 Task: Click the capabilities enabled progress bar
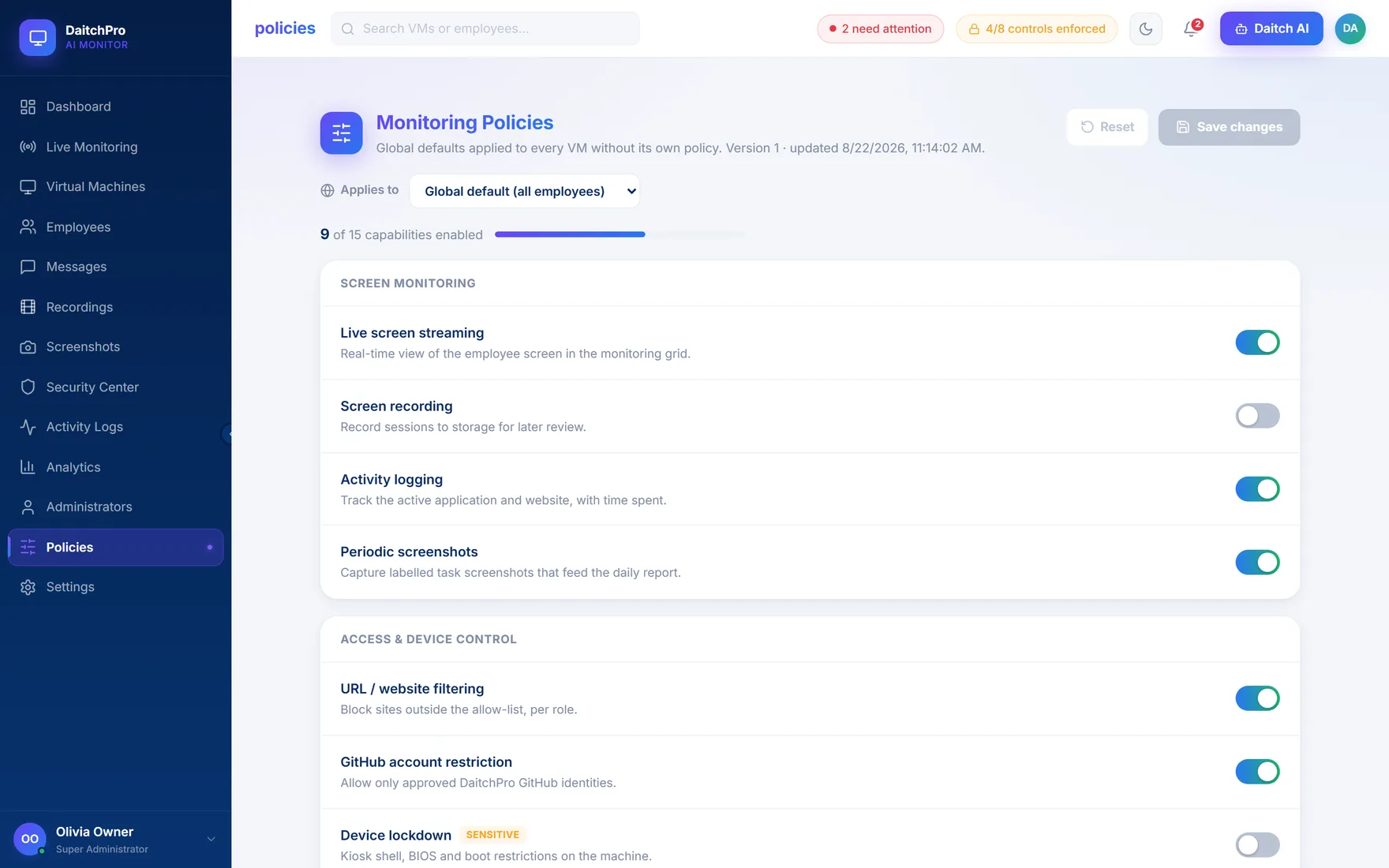[620, 234]
